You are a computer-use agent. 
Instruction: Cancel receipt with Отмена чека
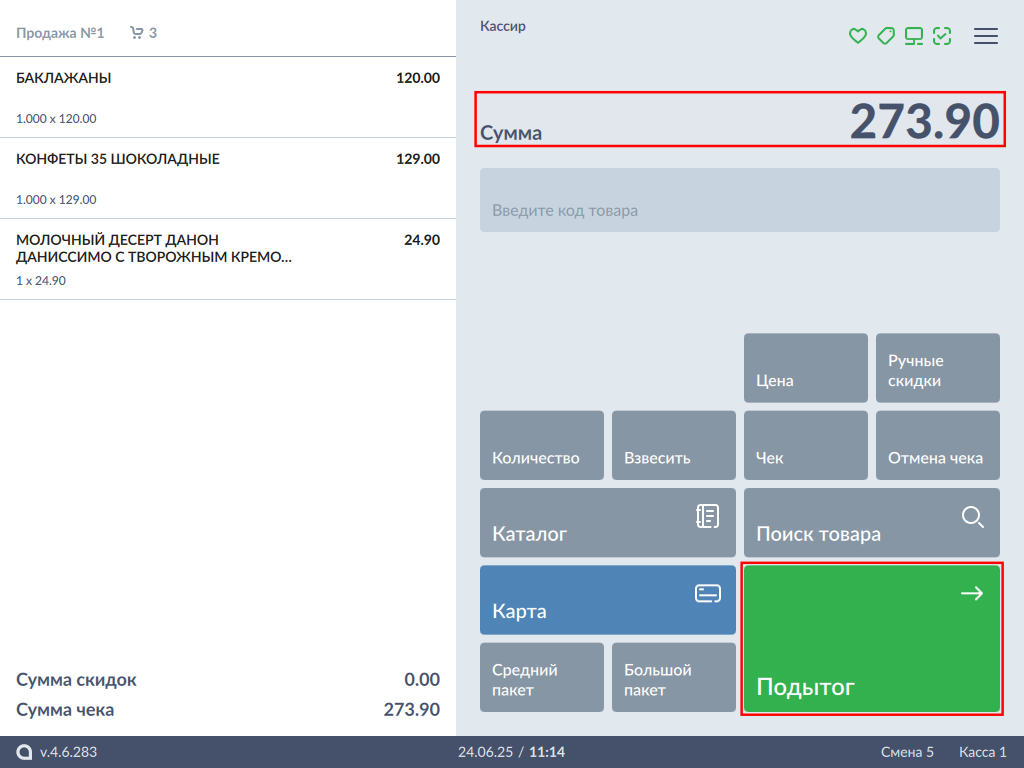(937, 446)
